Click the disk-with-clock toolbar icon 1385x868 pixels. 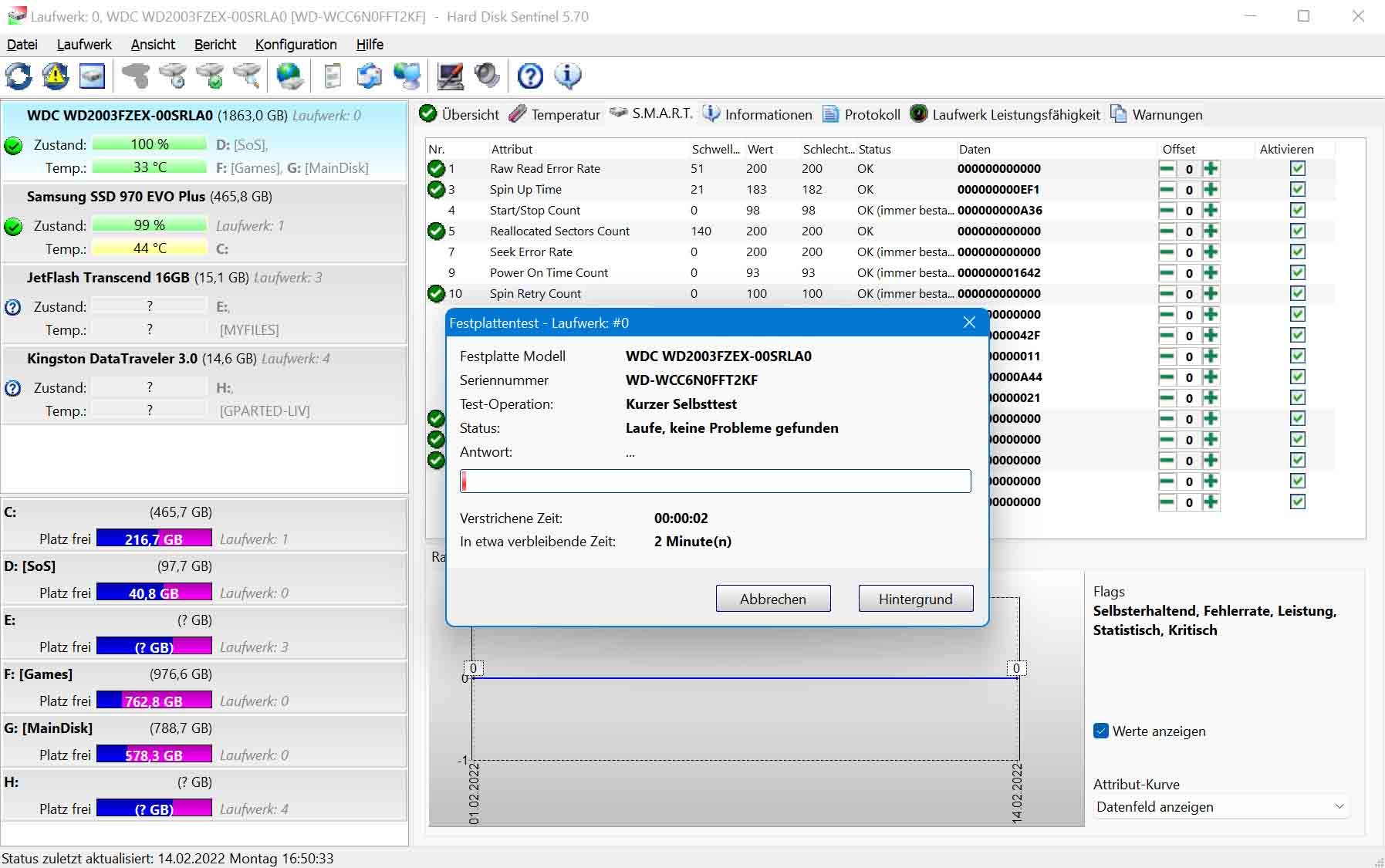click(173, 76)
